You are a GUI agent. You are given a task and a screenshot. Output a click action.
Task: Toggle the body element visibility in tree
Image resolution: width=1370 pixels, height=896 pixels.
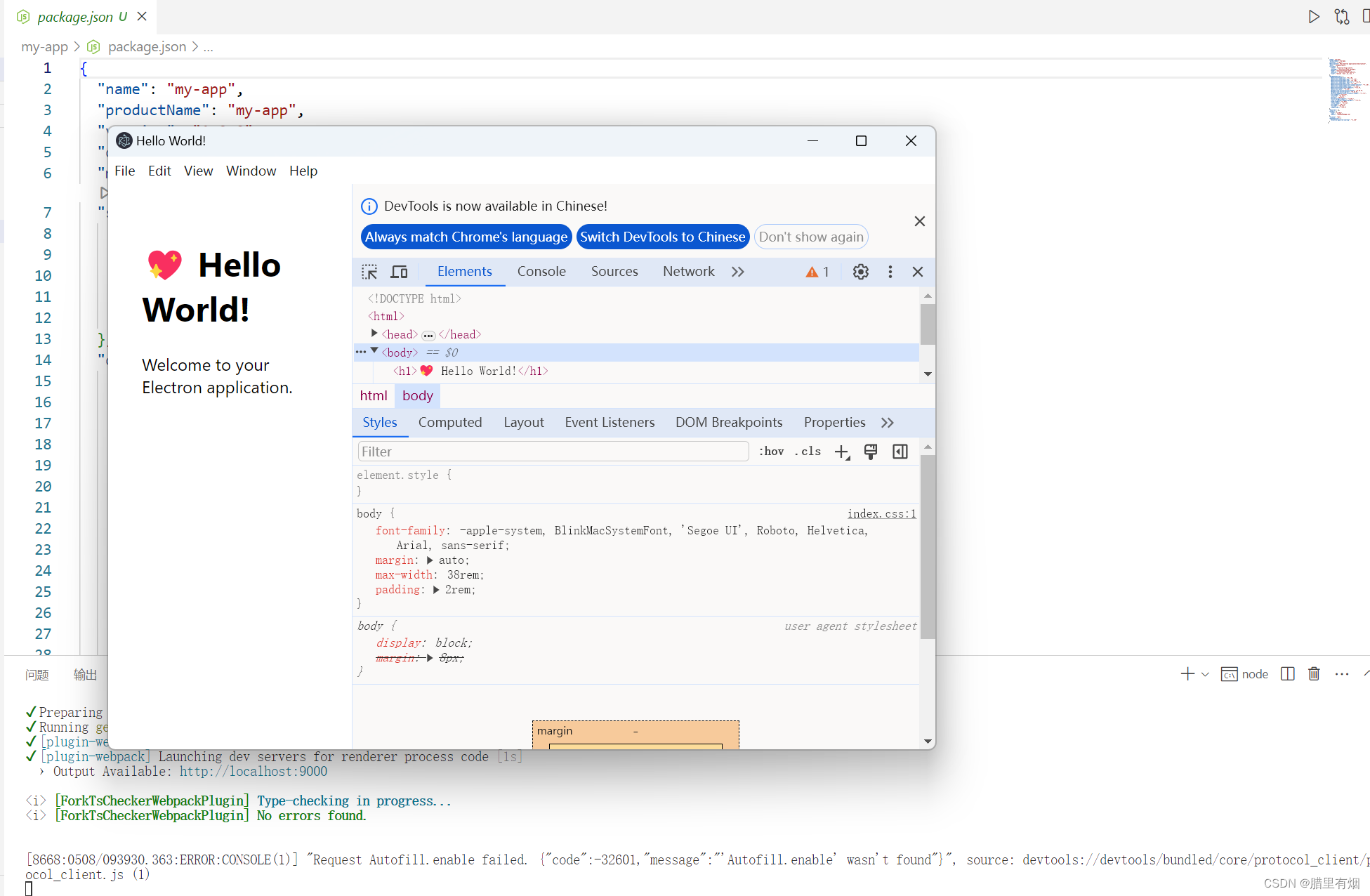[374, 351]
